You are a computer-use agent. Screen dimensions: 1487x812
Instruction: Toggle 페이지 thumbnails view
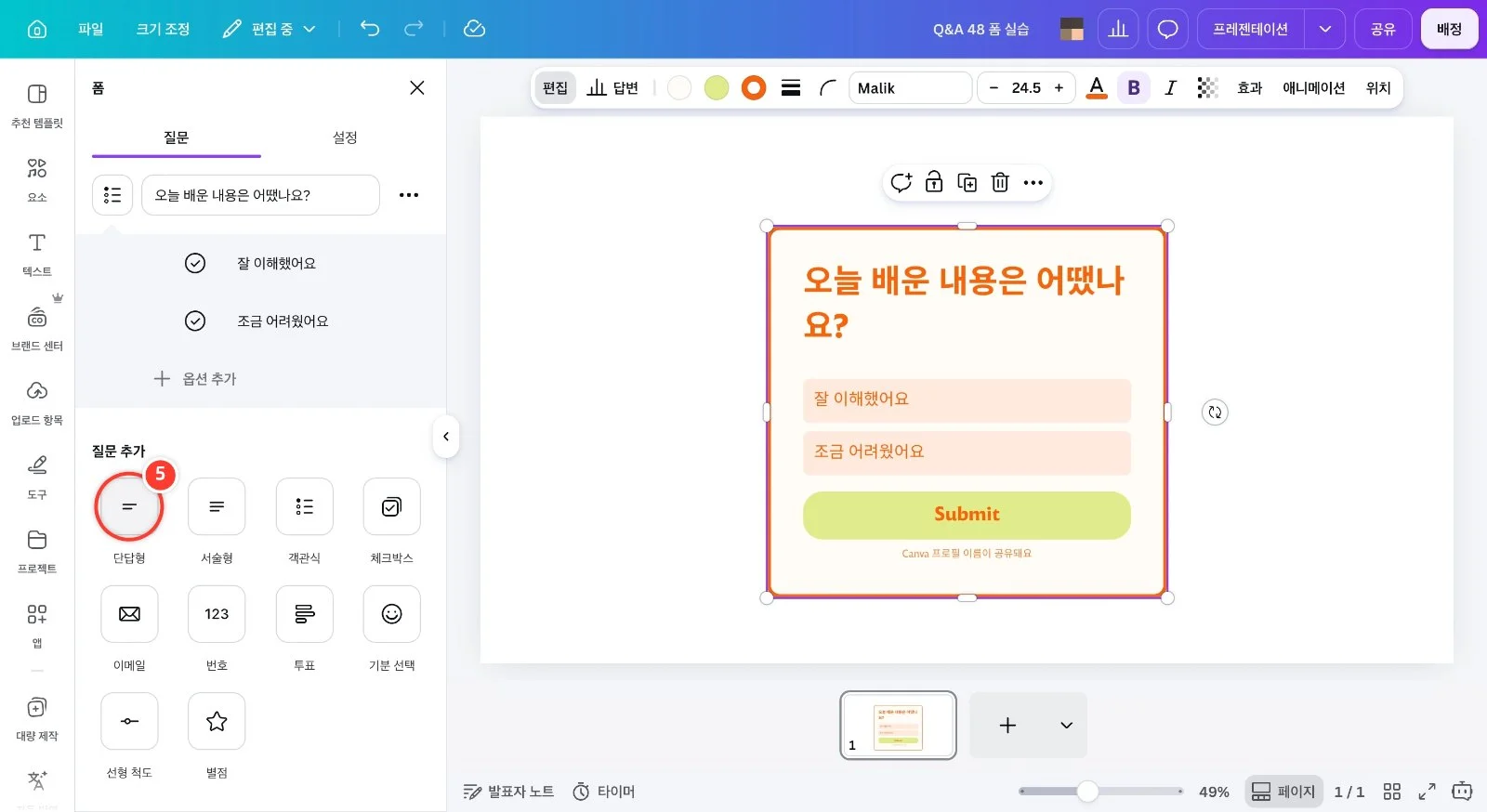1283,792
